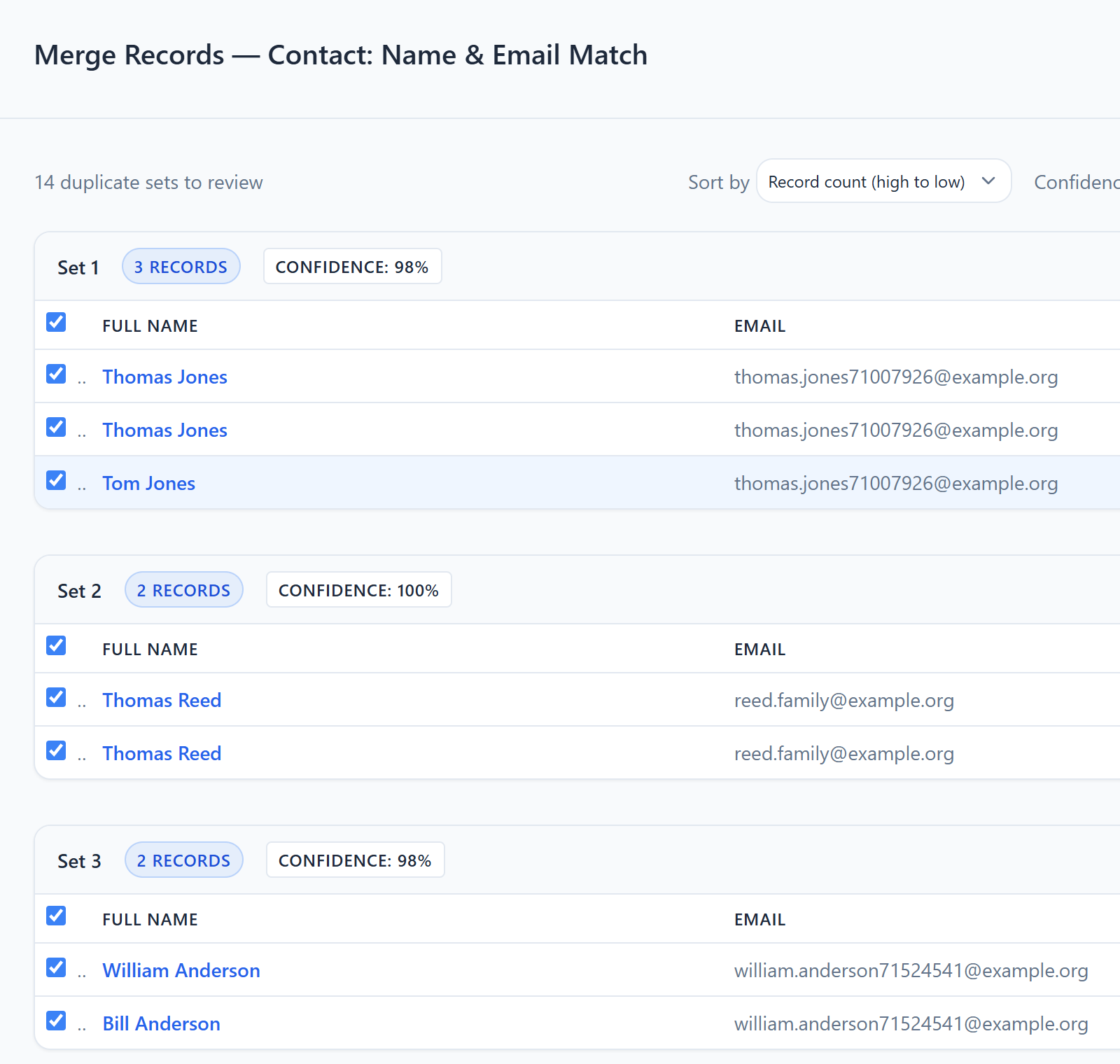This screenshot has height=1064, width=1120.
Task: Toggle the William Anderson record checkbox
Action: [56, 967]
